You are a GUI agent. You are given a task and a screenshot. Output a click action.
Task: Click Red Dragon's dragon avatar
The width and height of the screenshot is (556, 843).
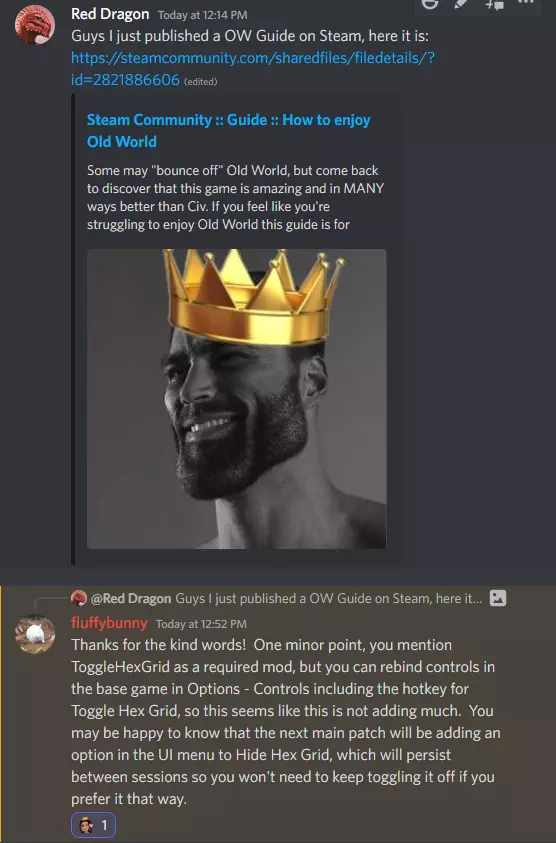point(35,25)
